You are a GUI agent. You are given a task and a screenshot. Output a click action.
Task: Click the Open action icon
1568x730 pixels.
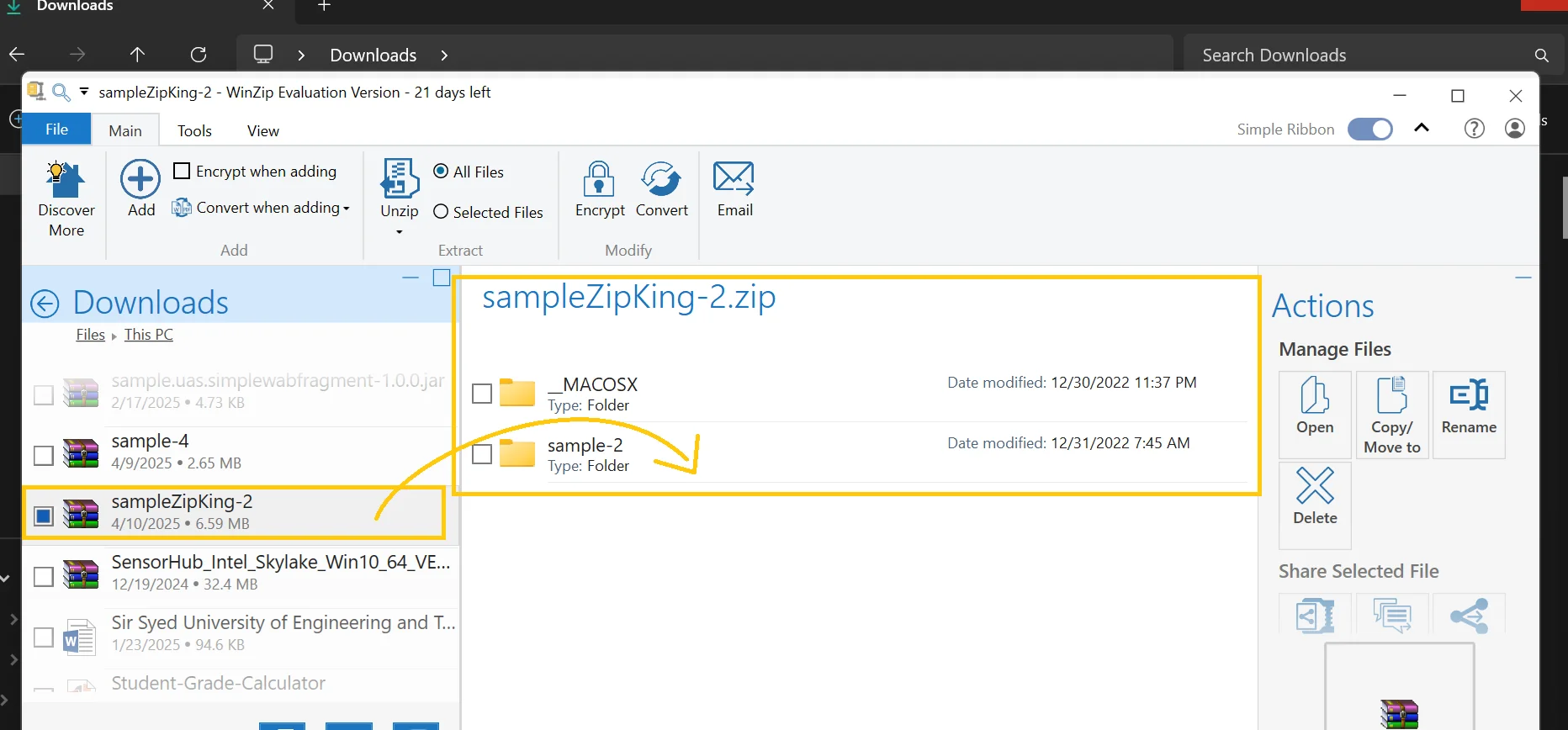pos(1315,395)
